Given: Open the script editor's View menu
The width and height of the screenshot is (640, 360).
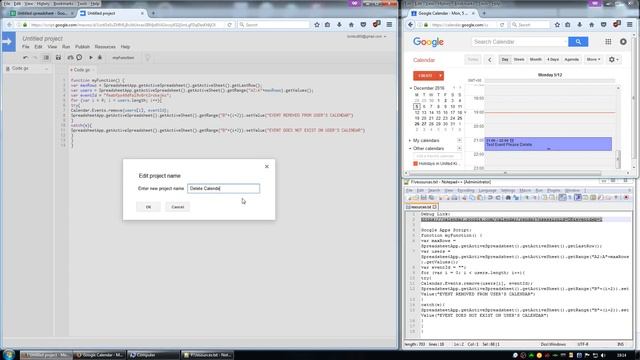Looking at the screenshot, I should [x=52, y=47].
